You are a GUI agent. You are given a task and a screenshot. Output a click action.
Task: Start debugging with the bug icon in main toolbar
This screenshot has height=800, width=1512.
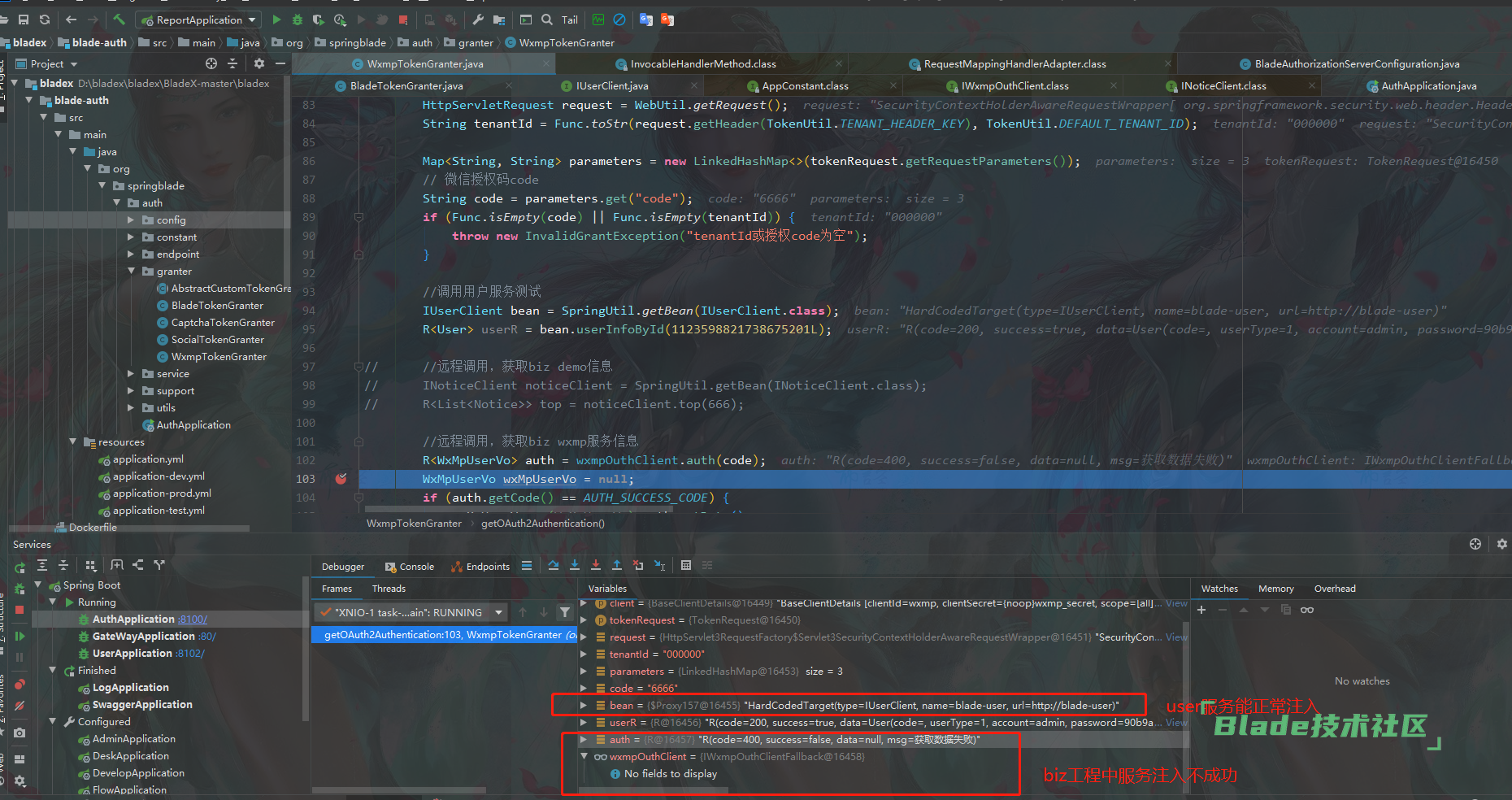(x=298, y=20)
